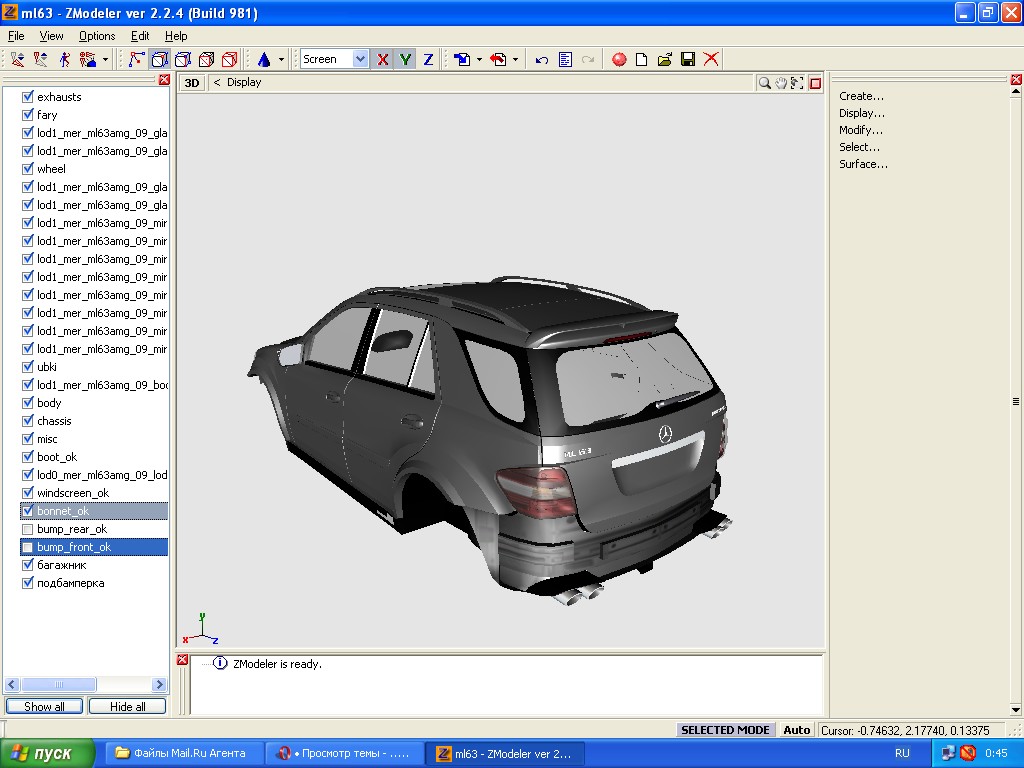Activate the edges level cube icon
This screenshot has height=768, width=1024.
tap(159, 59)
